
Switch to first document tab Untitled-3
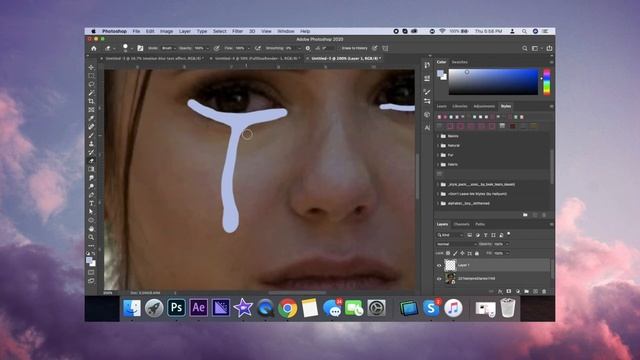click(155, 58)
